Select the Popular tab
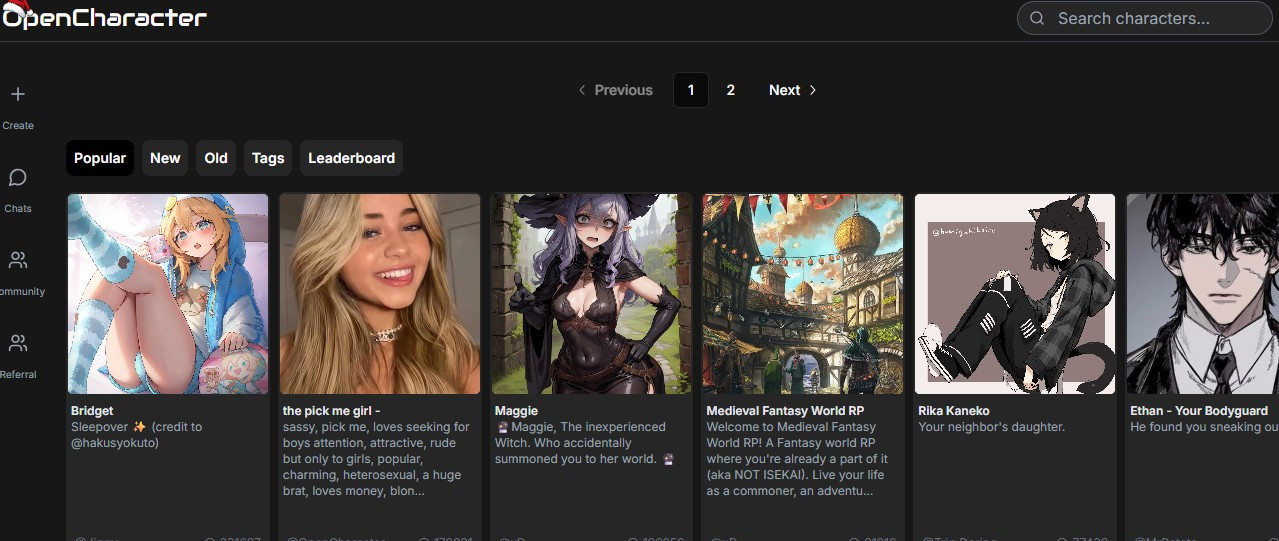This screenshot has width=1279, height=541. (100, 158)
